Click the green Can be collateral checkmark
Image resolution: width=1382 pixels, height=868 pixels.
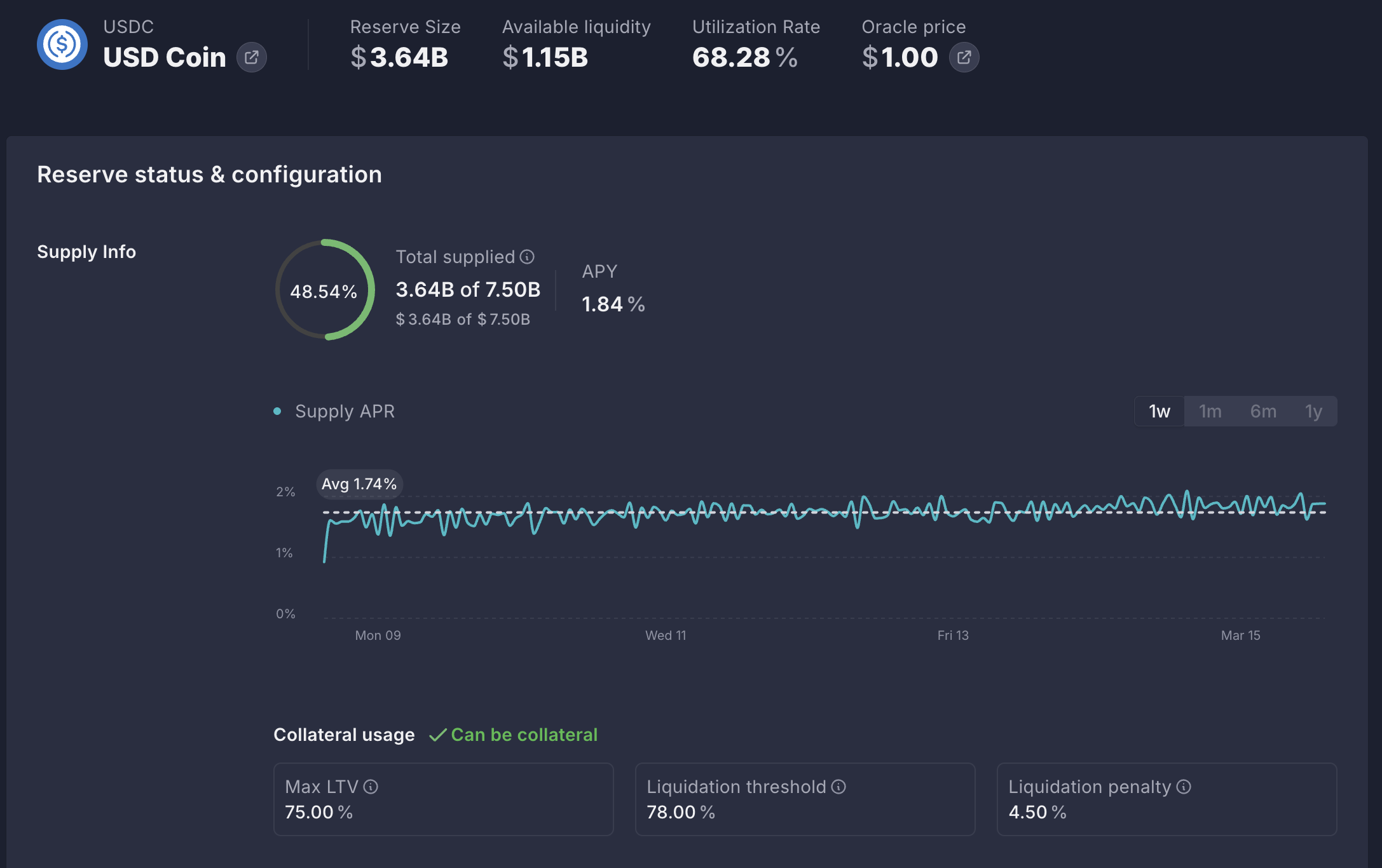tap(438, 735)
